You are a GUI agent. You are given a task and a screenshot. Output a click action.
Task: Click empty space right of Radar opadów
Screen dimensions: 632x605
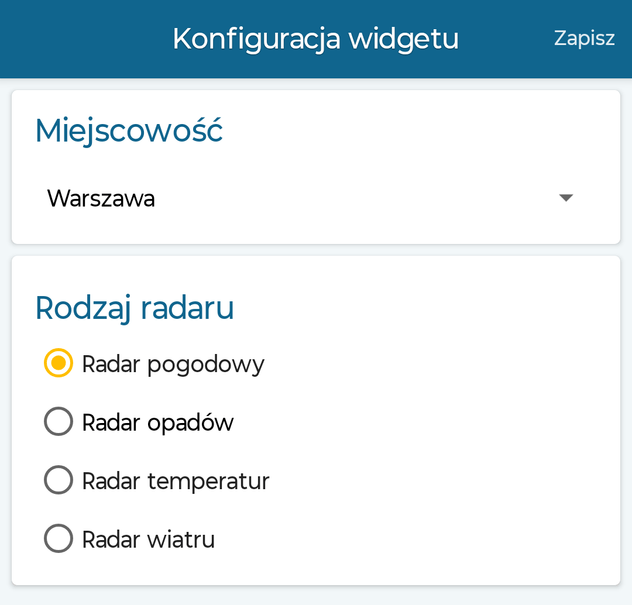click(x=419, y=422)
